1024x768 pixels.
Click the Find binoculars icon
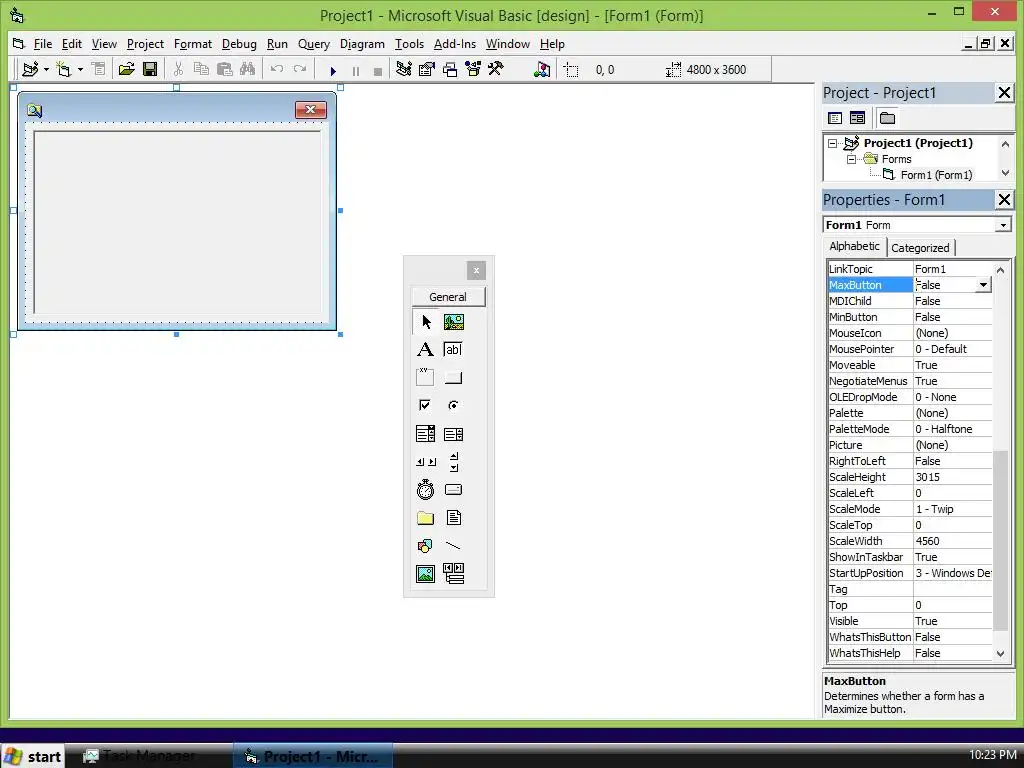pyautogui.click(x=248, y=69)
